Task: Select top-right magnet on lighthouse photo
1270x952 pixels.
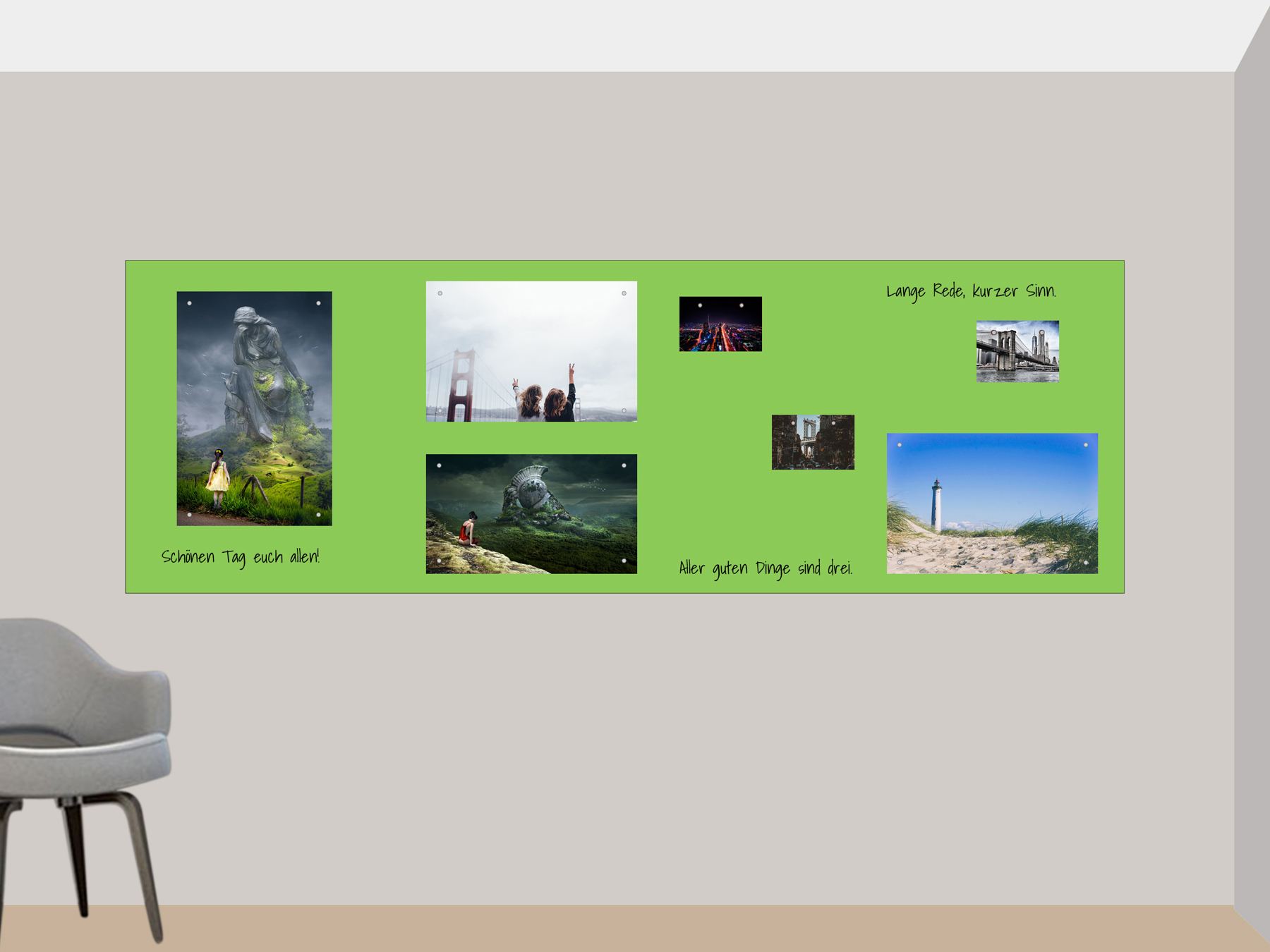Action: tap(1085, 445)
